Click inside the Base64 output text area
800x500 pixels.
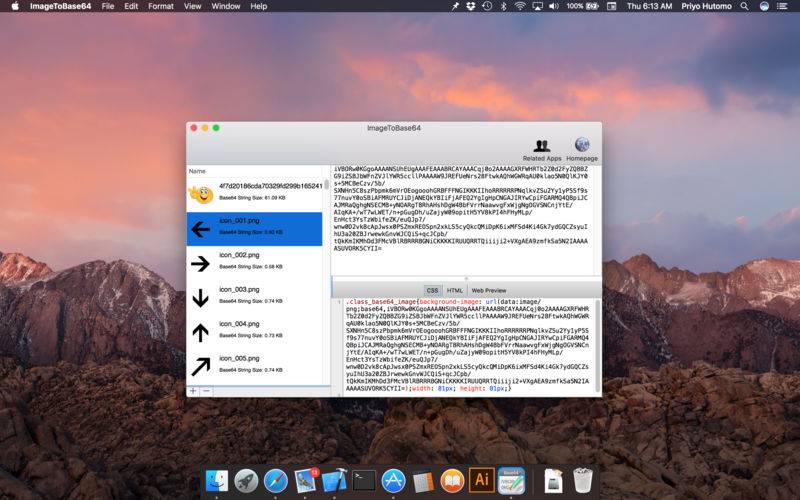[462, 220]
